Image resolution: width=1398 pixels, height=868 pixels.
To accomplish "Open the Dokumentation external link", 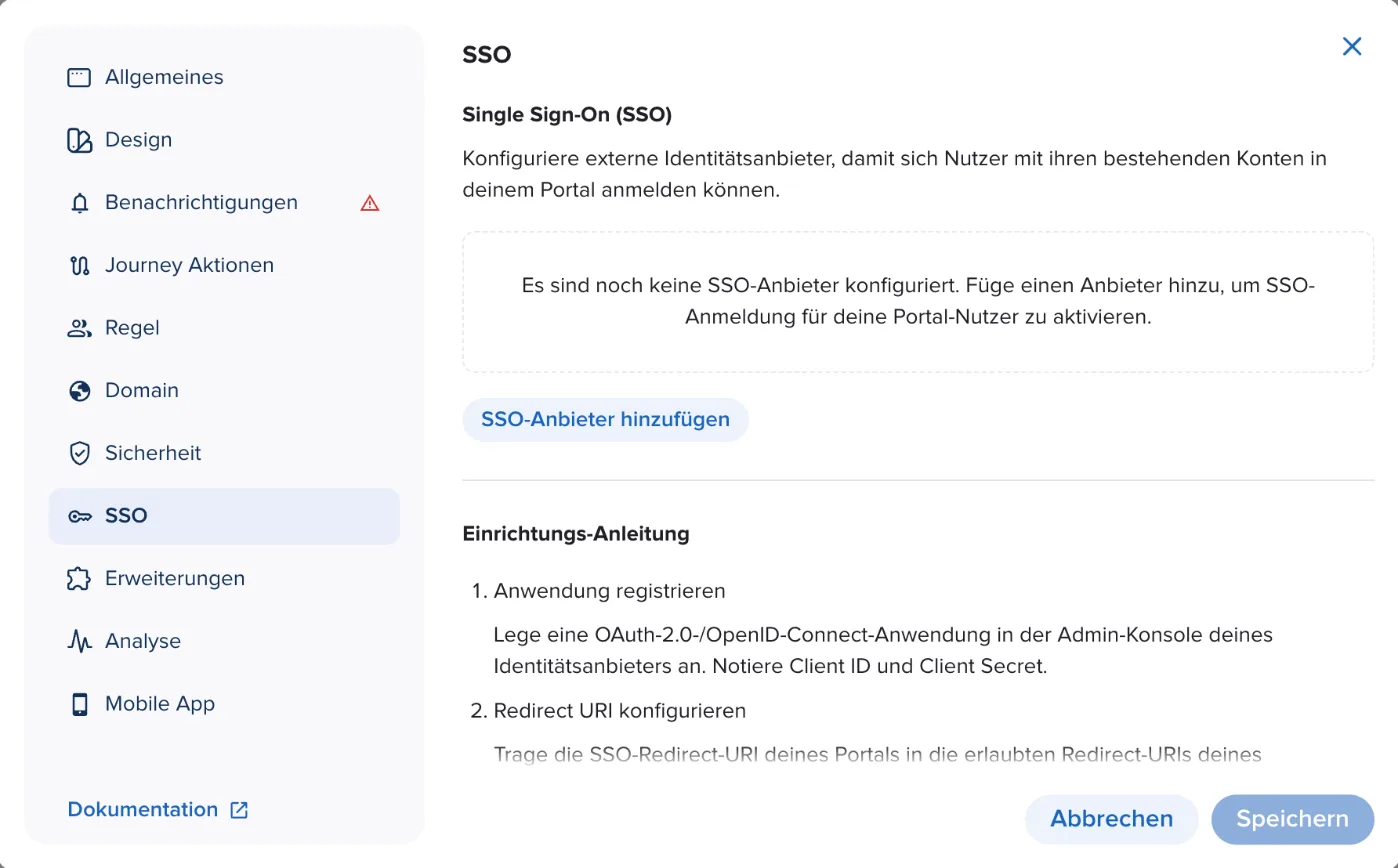I will point(157,809).
